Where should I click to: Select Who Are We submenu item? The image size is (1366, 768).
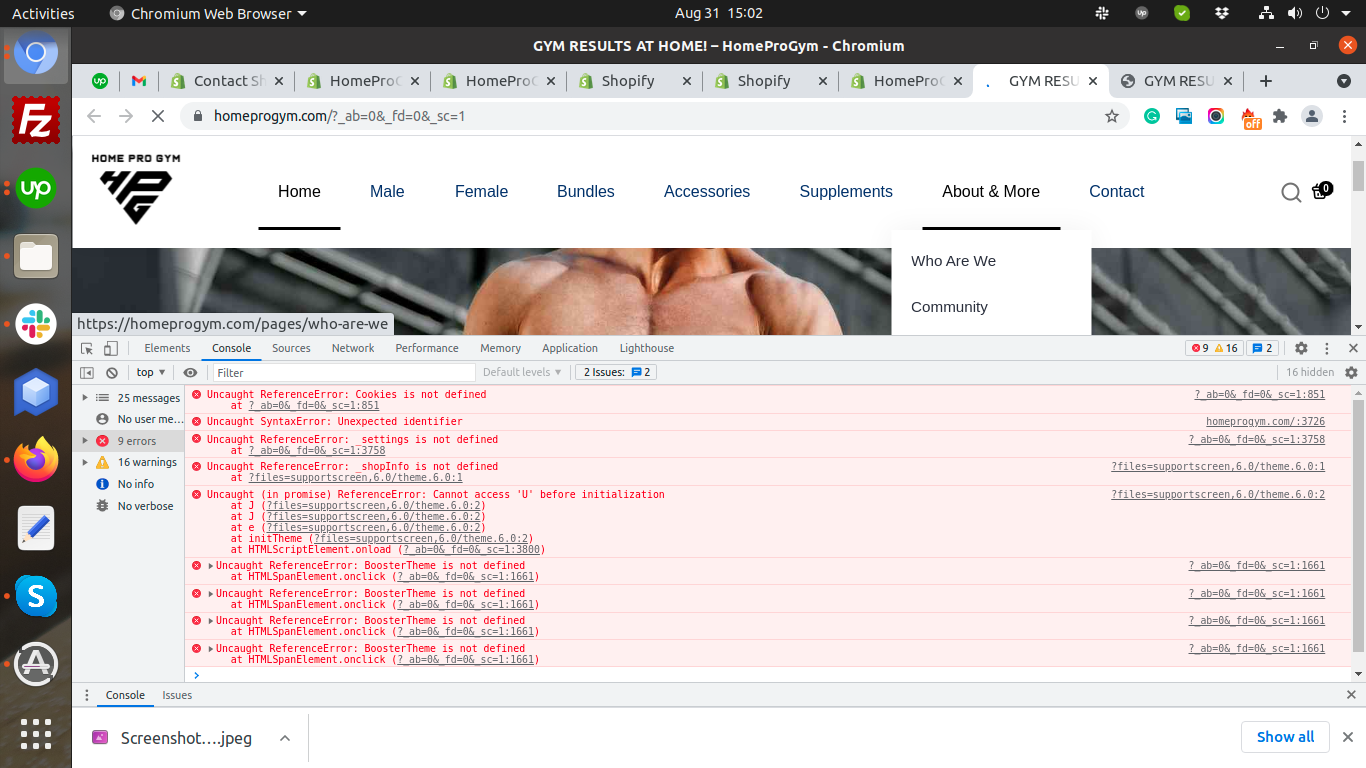[953, 261]
